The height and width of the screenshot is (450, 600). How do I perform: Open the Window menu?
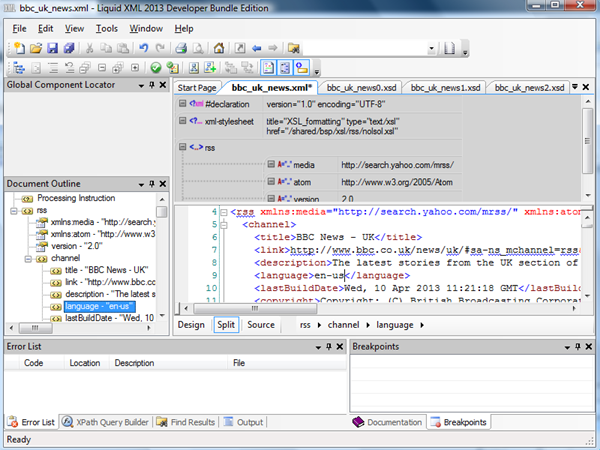click(146, 29)
